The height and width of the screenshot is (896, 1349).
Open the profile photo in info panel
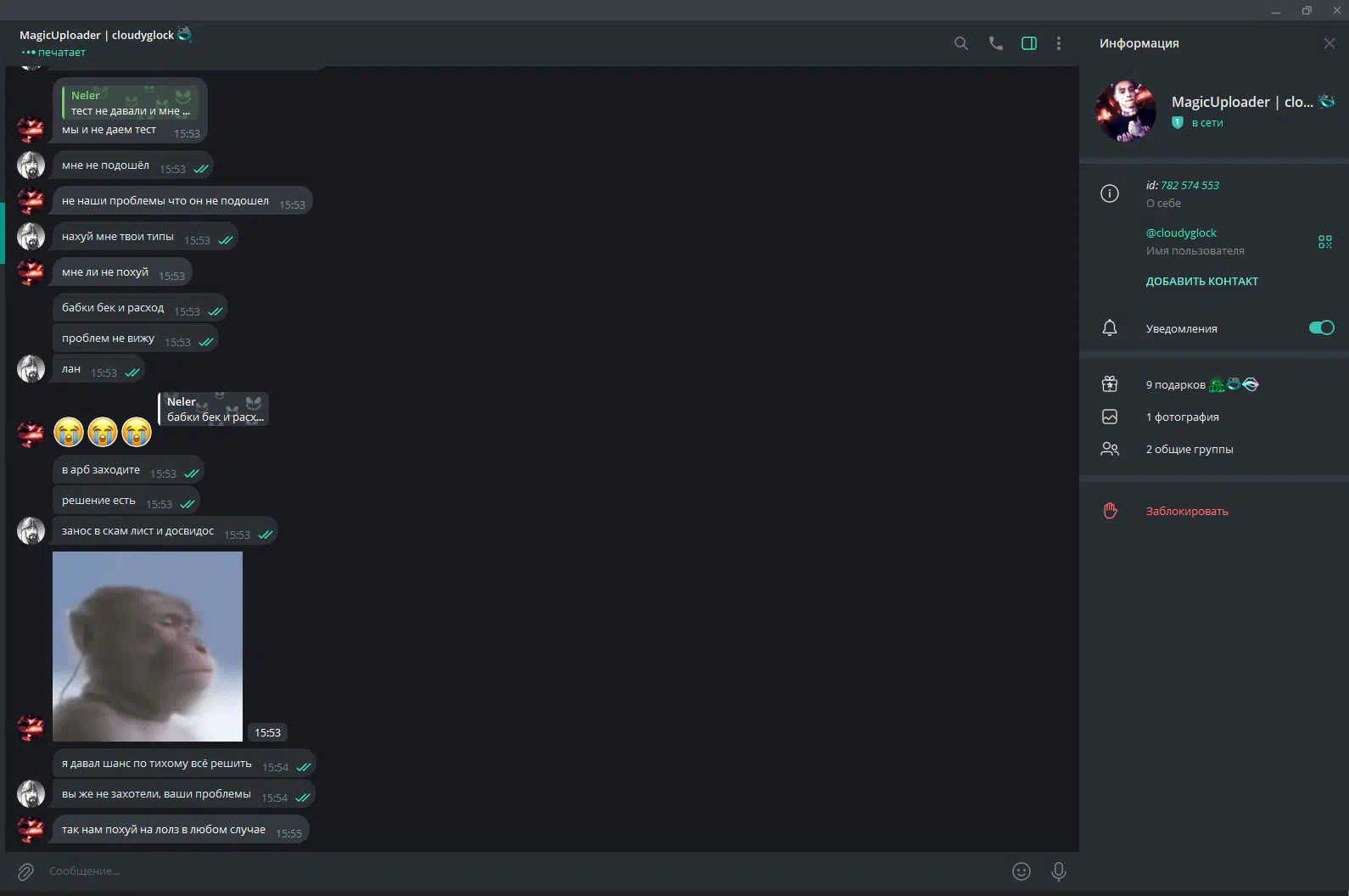(x=1125, y=111)
